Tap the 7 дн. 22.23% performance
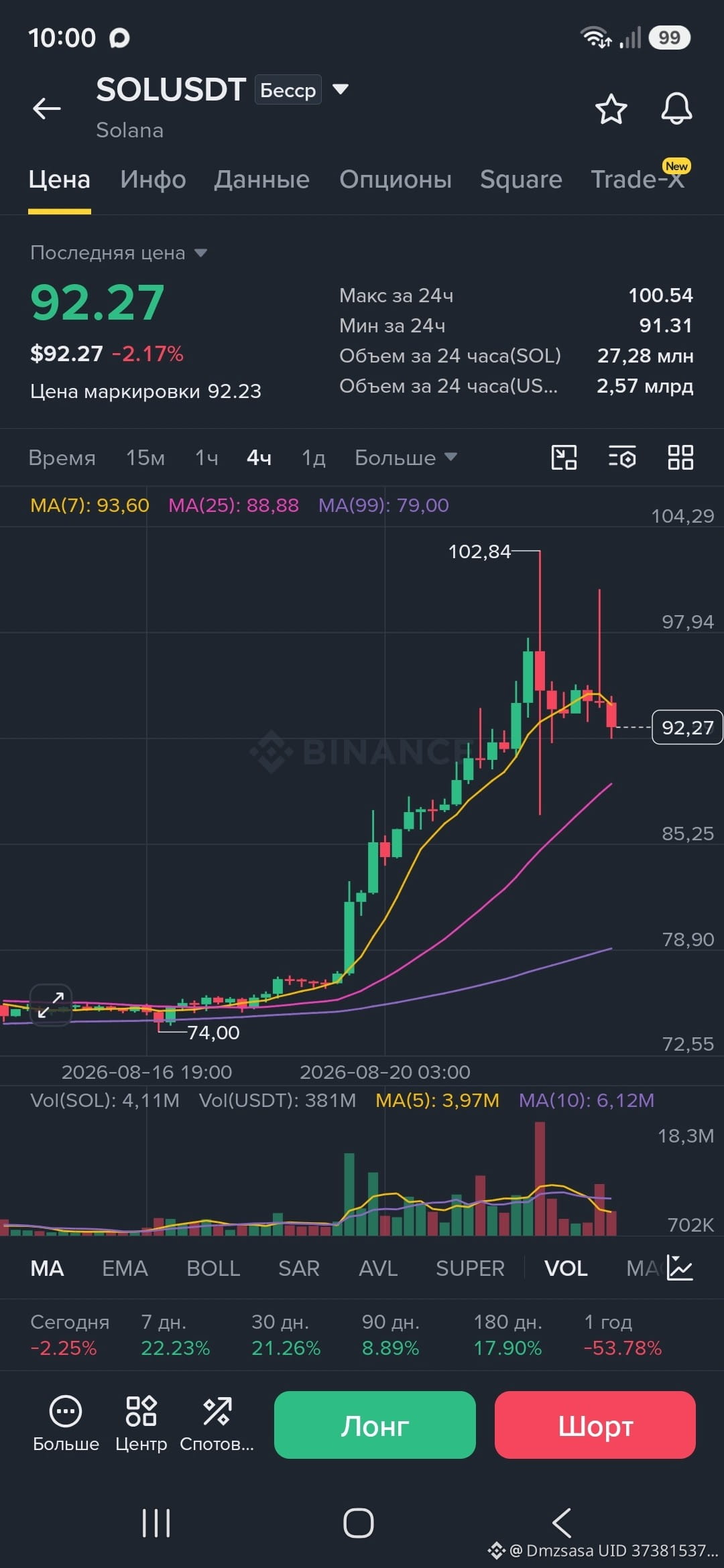Screen dimensions: 724x1568 tap(175, 1335)
